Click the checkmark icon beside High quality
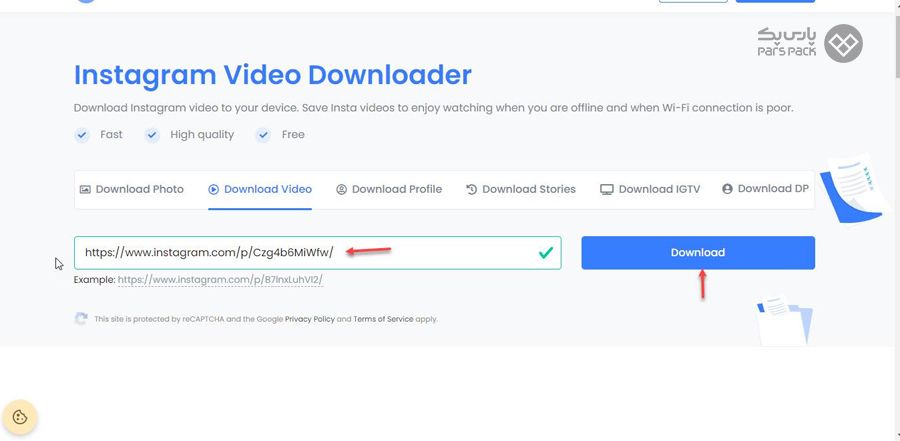The width and height of the screenshot is (900, 441). click(152, 135)
